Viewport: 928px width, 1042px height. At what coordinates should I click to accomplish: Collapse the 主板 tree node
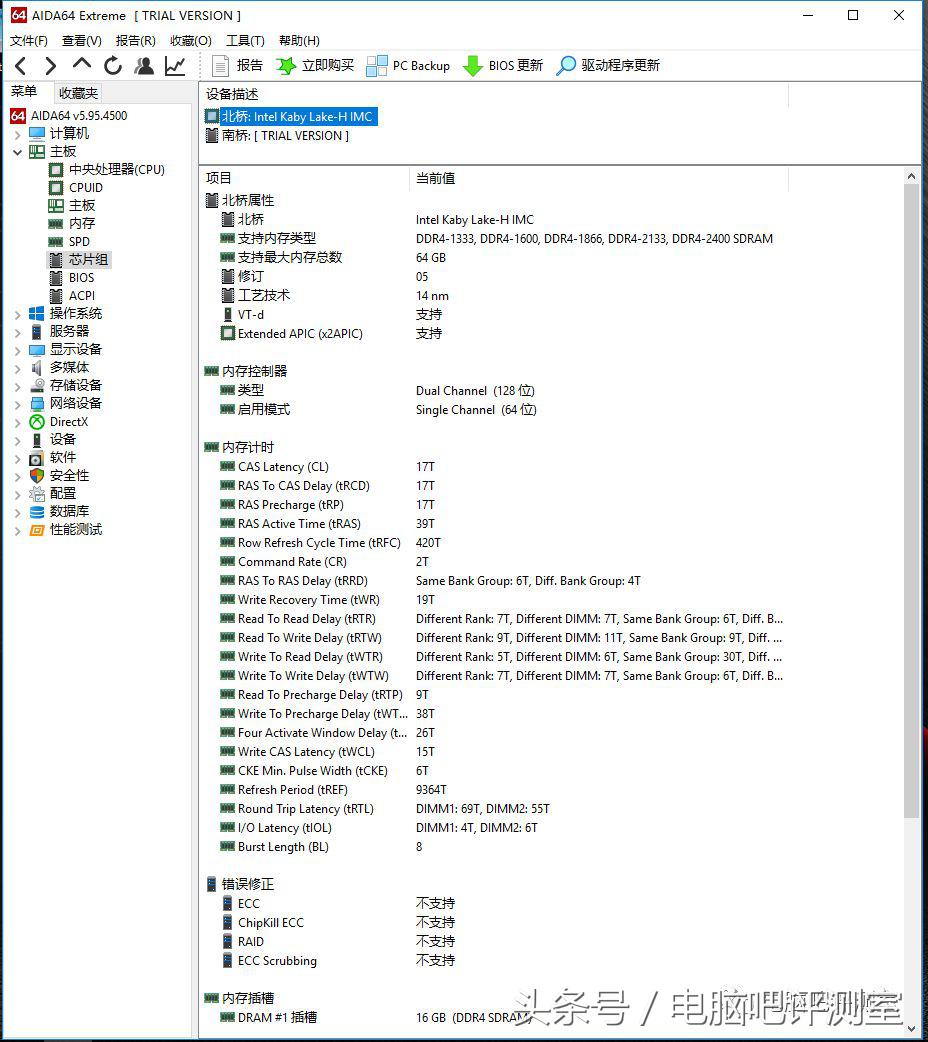[x=17, y=152]
